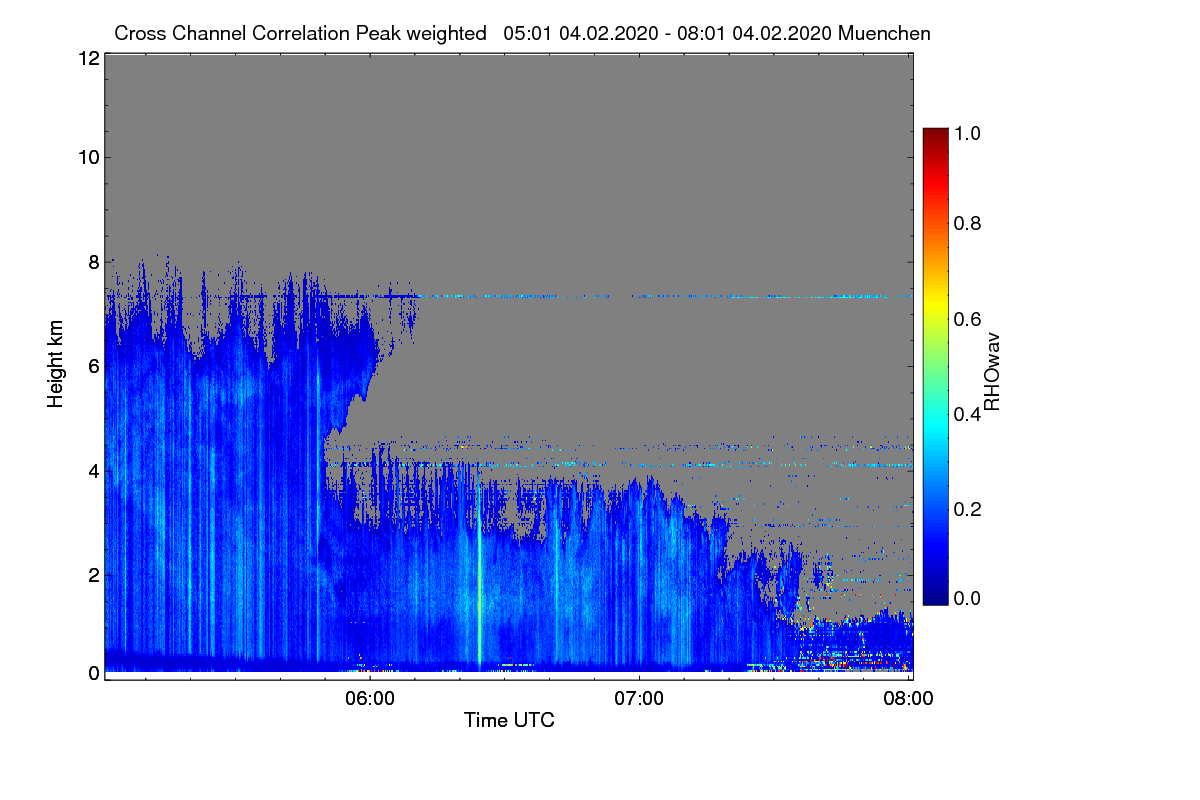Click the station name 'Muenchen' in title

pos(885,33)
